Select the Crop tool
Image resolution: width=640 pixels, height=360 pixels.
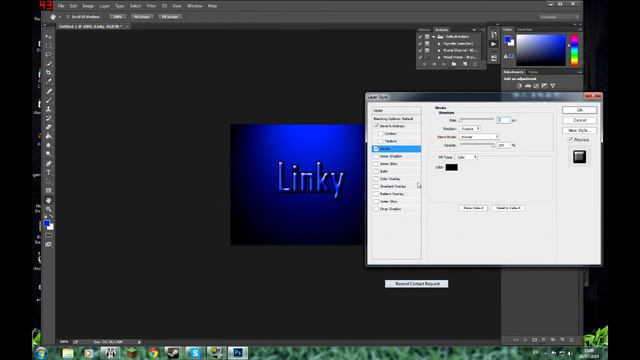coord(49,73)
